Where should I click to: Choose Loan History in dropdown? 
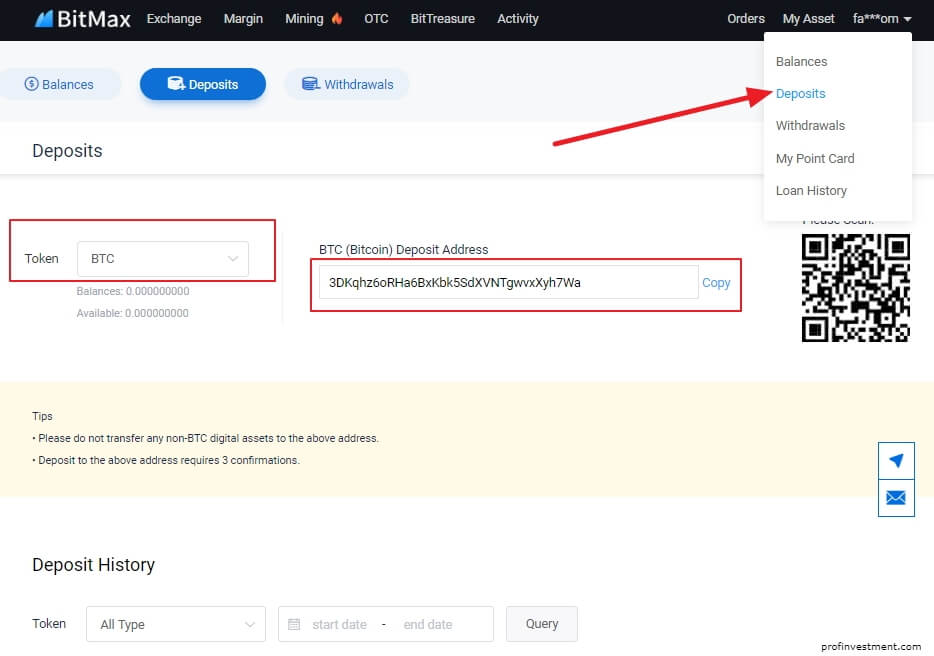(x=811, y=191)
